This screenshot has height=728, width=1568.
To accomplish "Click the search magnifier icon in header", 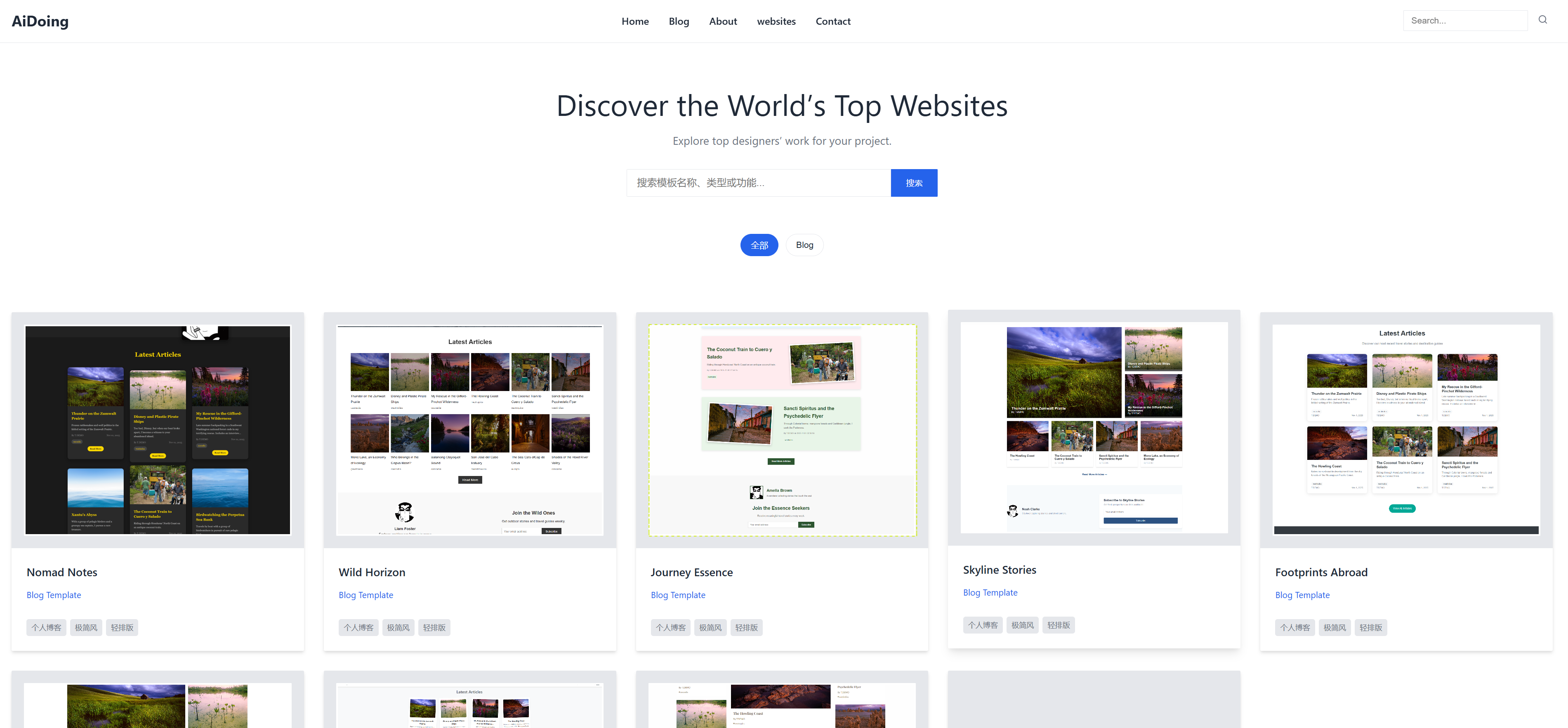I will pyautogui.click(x=1542, y=20).
